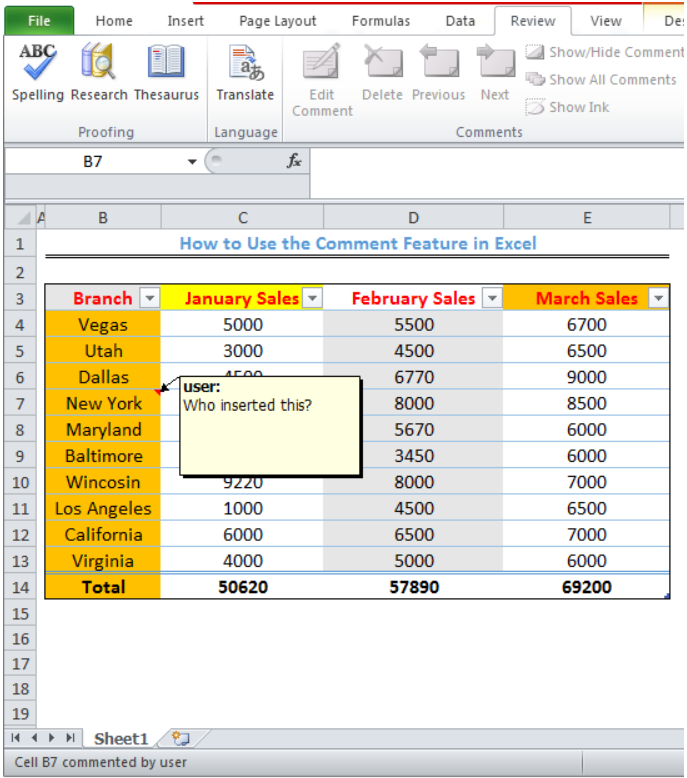Jump to the first sheet arrow
The width and height of the screenshot is (687, 778).
coord(15,738)
